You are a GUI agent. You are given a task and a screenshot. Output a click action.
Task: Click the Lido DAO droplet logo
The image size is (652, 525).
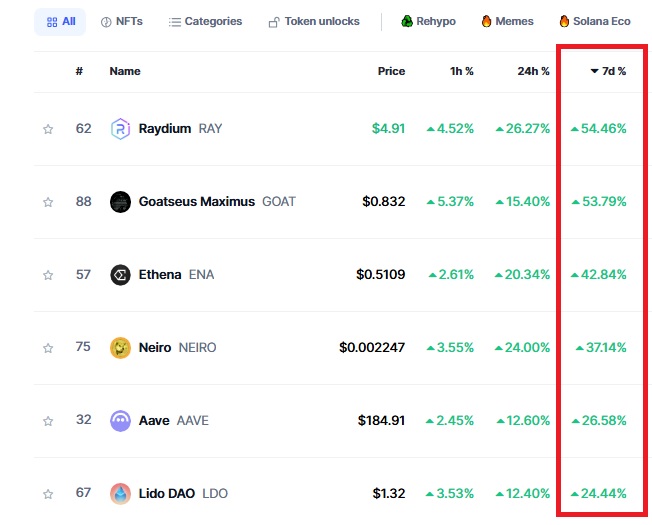[x=120, y=494]
